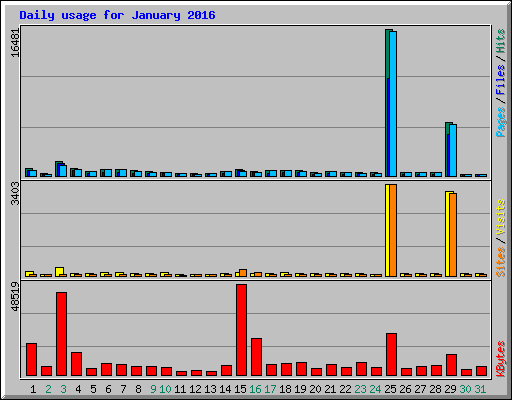Click green day label 17
Screen dimensions: 512x400
coord(270,389)
